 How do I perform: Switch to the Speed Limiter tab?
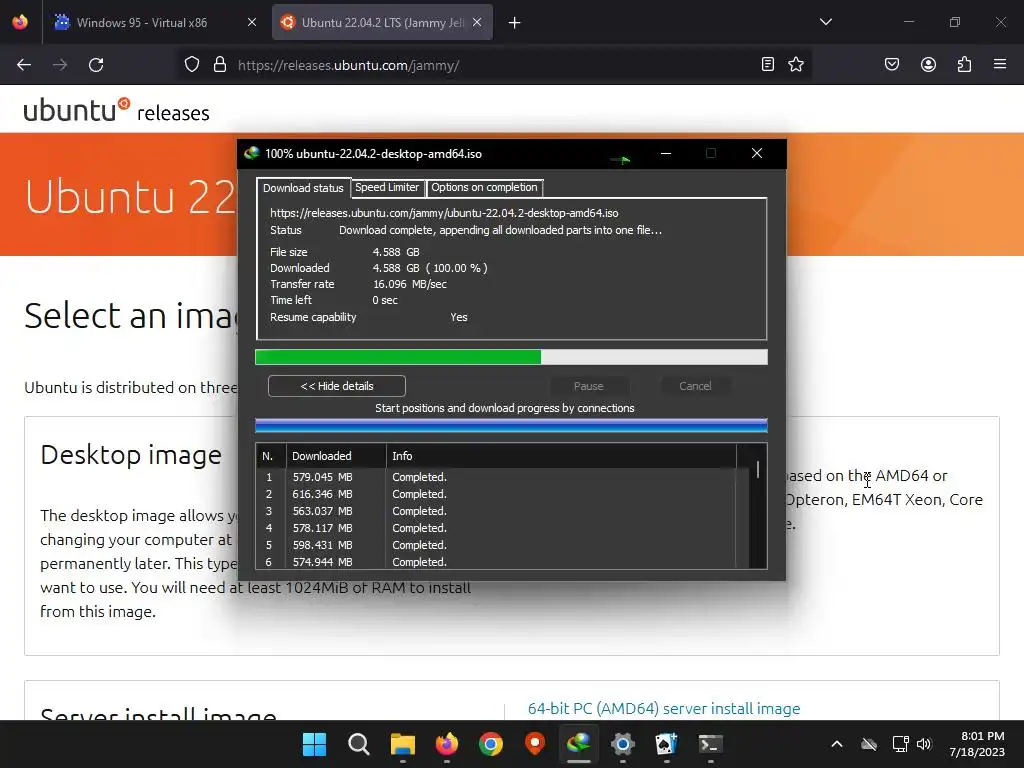(x=387, y=187)
